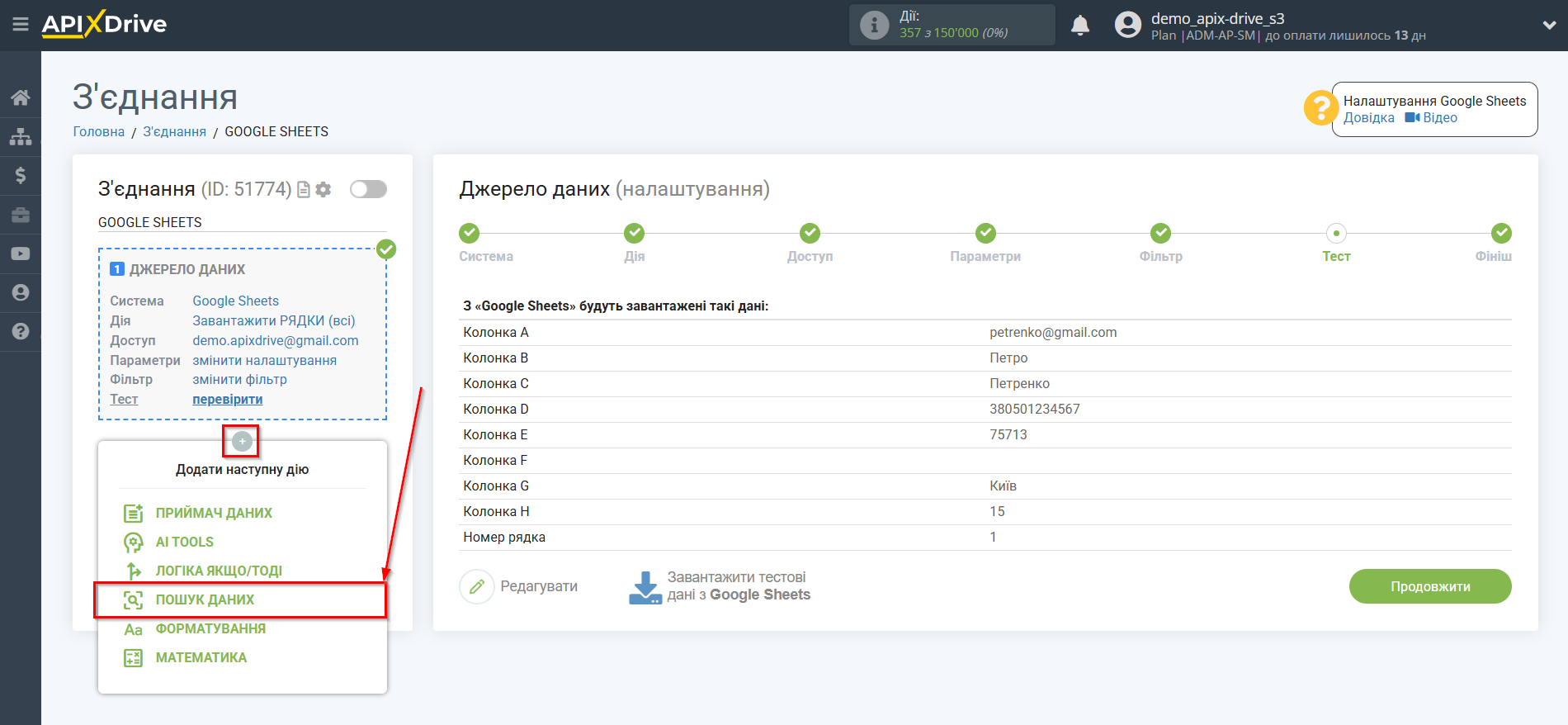Viewport: 1568px width, 725px height.
Task: Open the connection settings gear icon
Action: point(324,189)
